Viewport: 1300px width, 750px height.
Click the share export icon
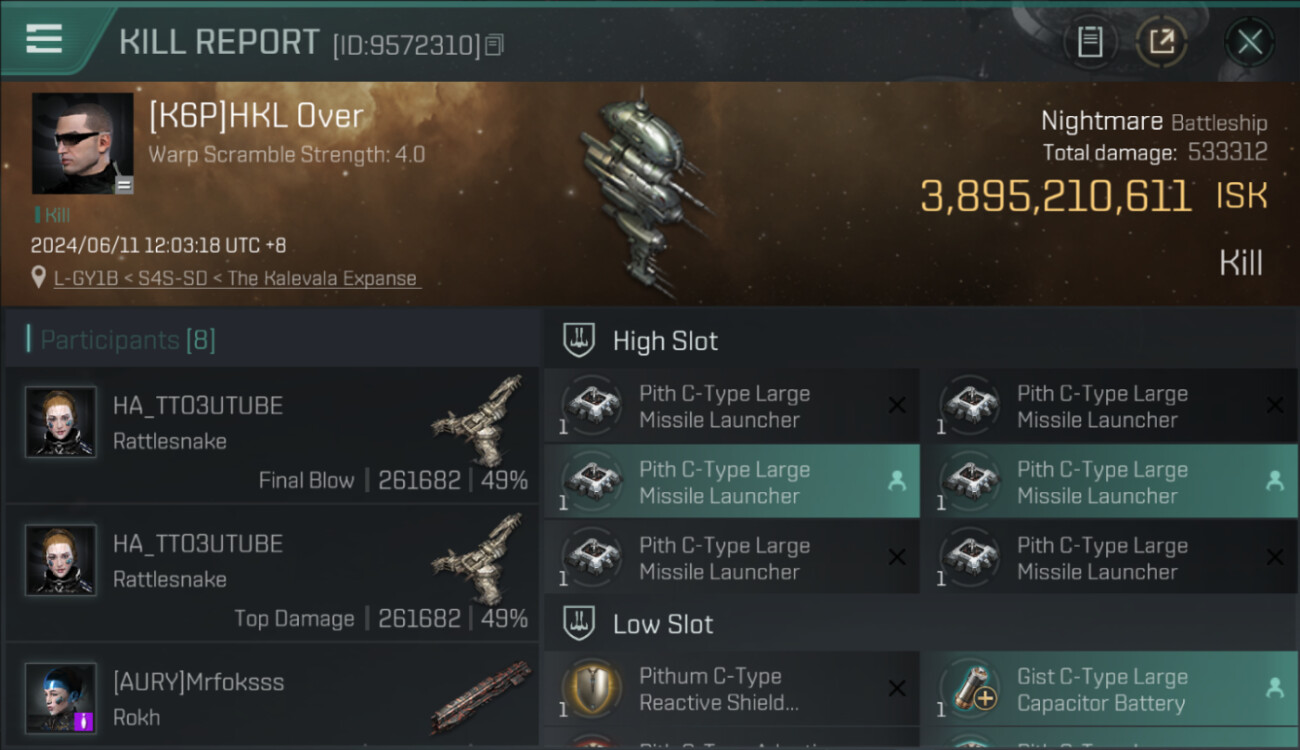[x=1161, y=42]
